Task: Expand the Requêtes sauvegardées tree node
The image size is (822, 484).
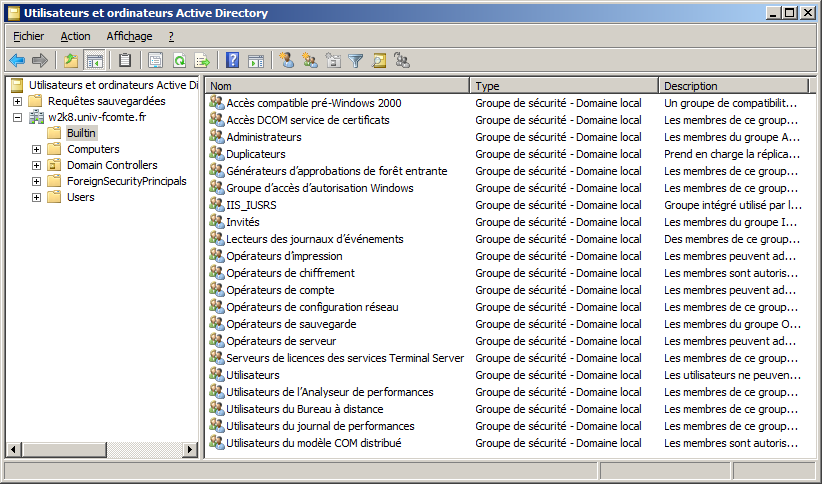Action: 18,101
